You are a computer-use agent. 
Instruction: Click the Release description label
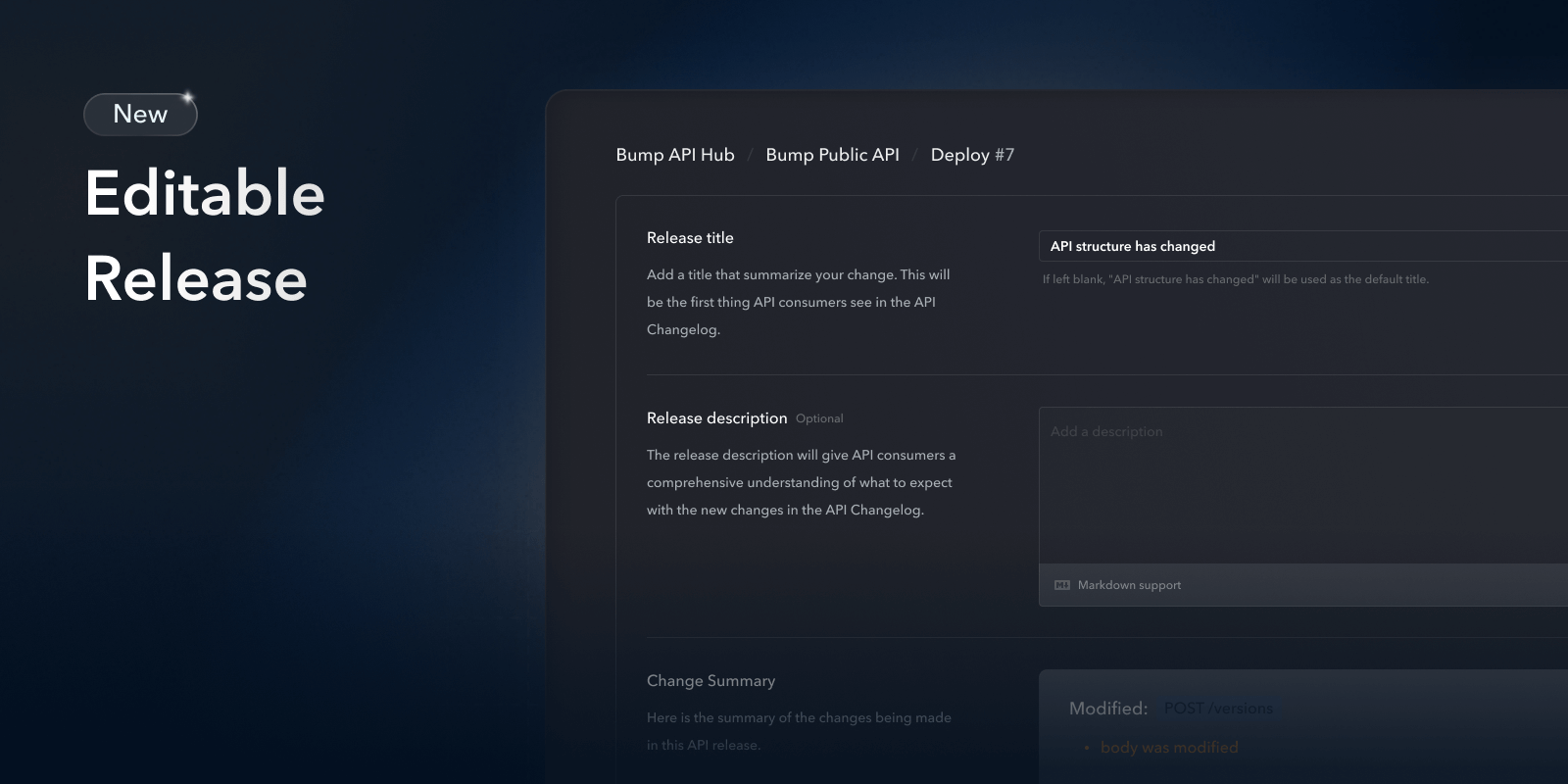(x=716, y=418)
